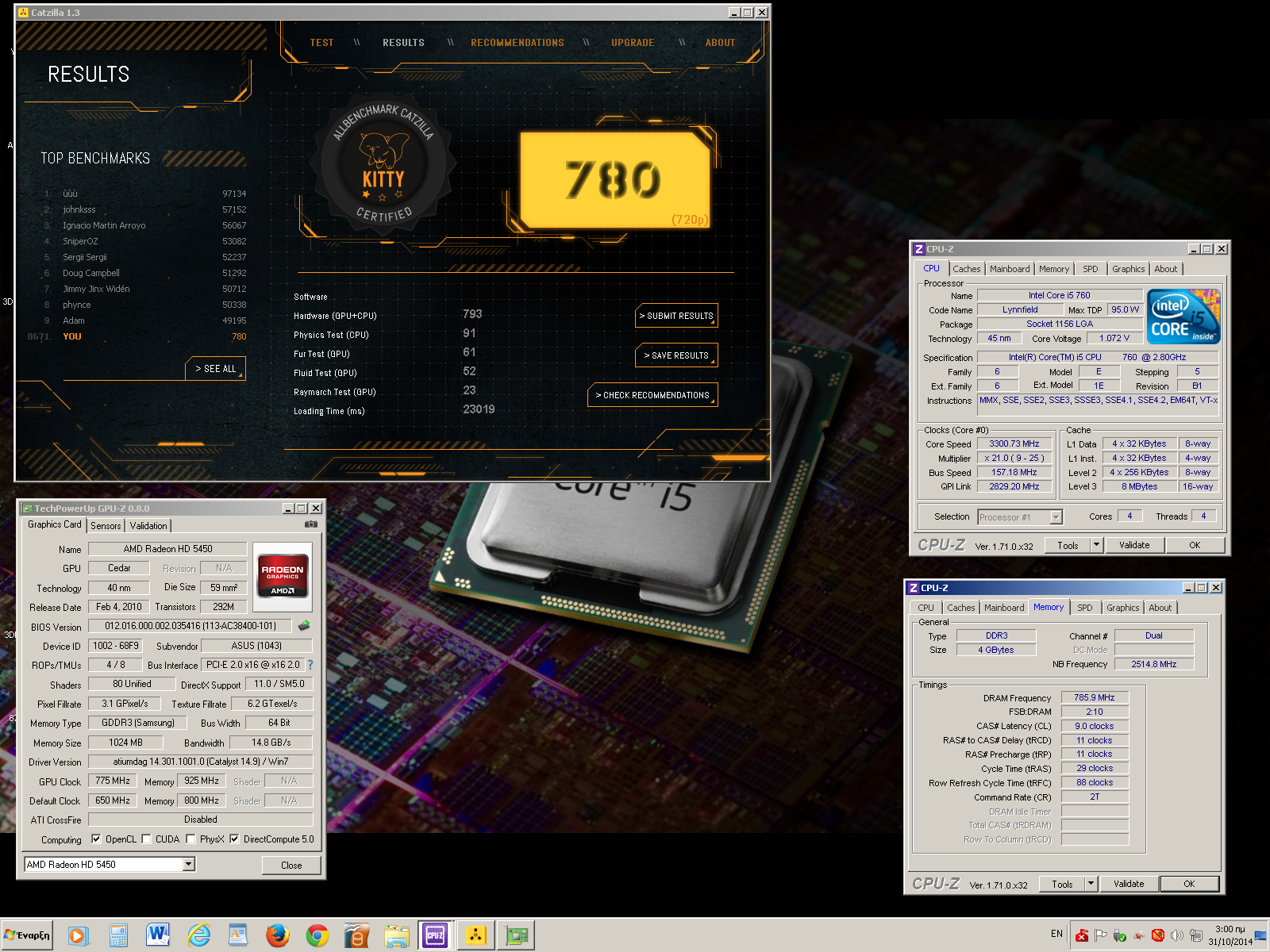This screenshot has height=952, width=1270.
Task: Open Windows Media Player from taskbar
Action: [78, 936]
